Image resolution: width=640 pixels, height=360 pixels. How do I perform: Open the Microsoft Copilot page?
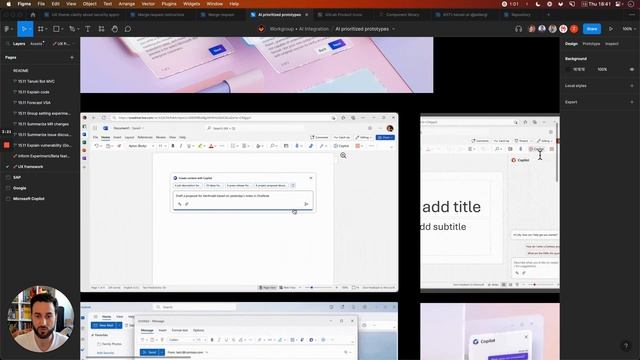(x=29, y=198)
